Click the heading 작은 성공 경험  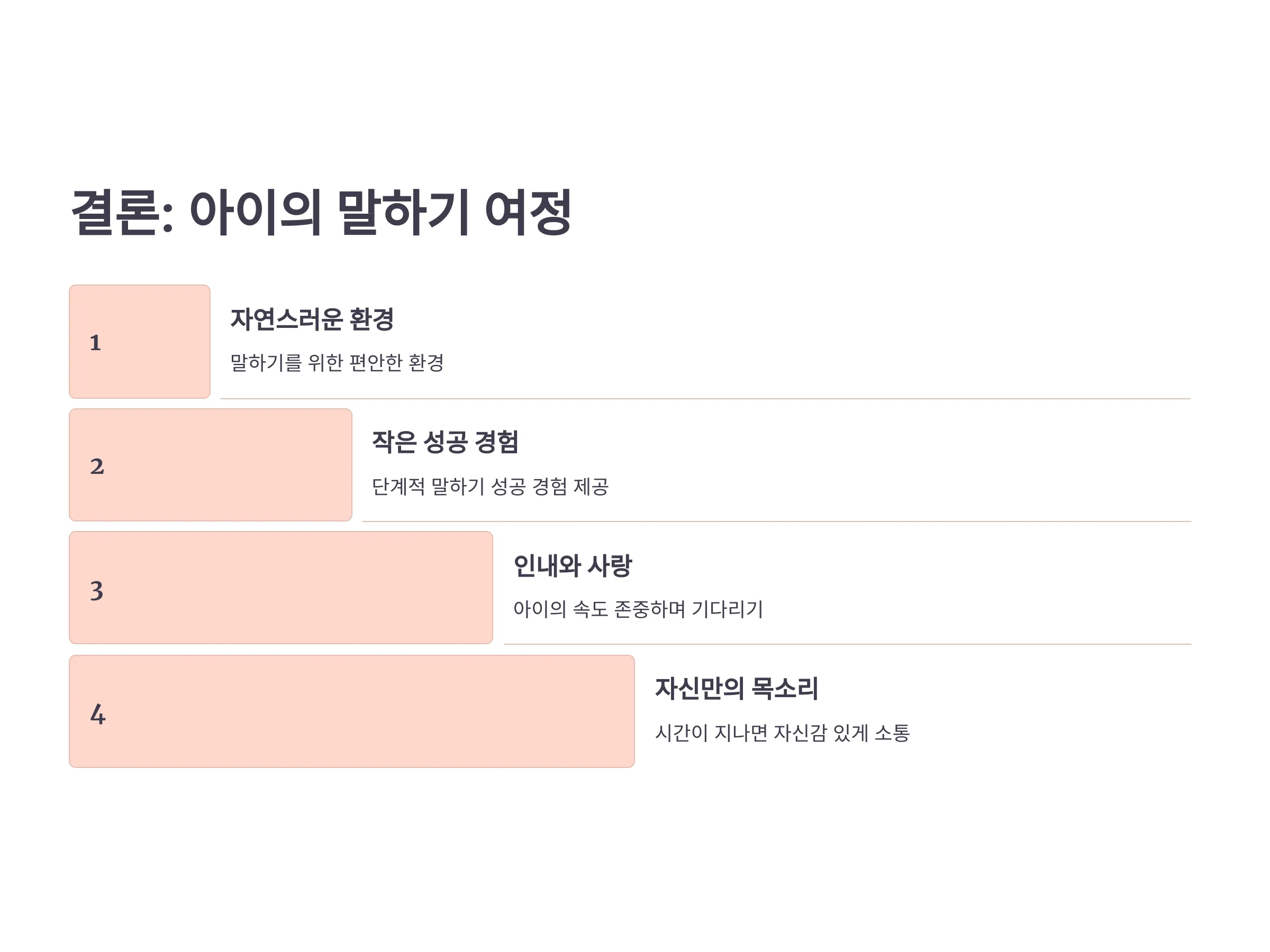tap(445, 442)
